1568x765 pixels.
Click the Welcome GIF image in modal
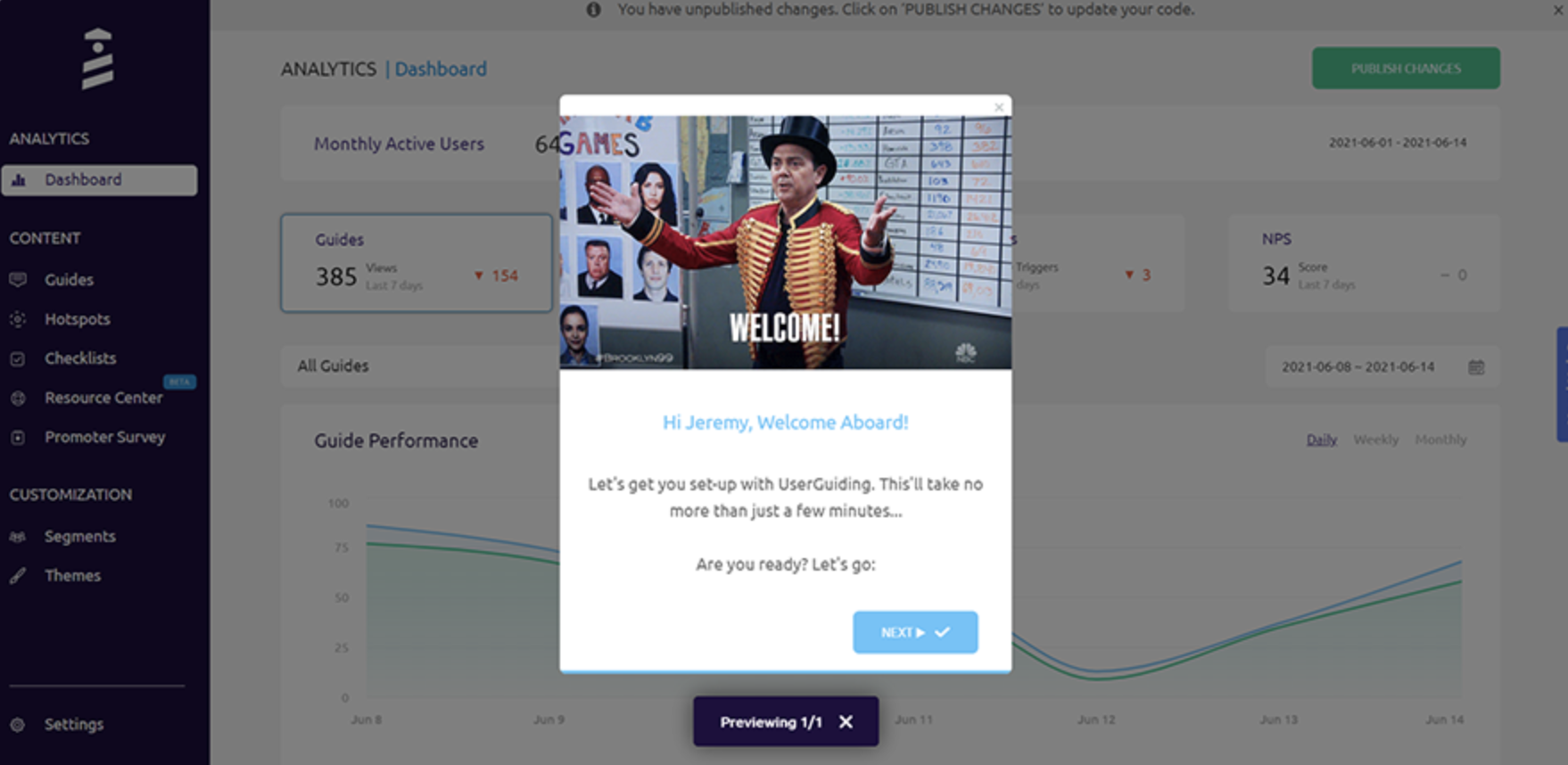coord(786,242)
